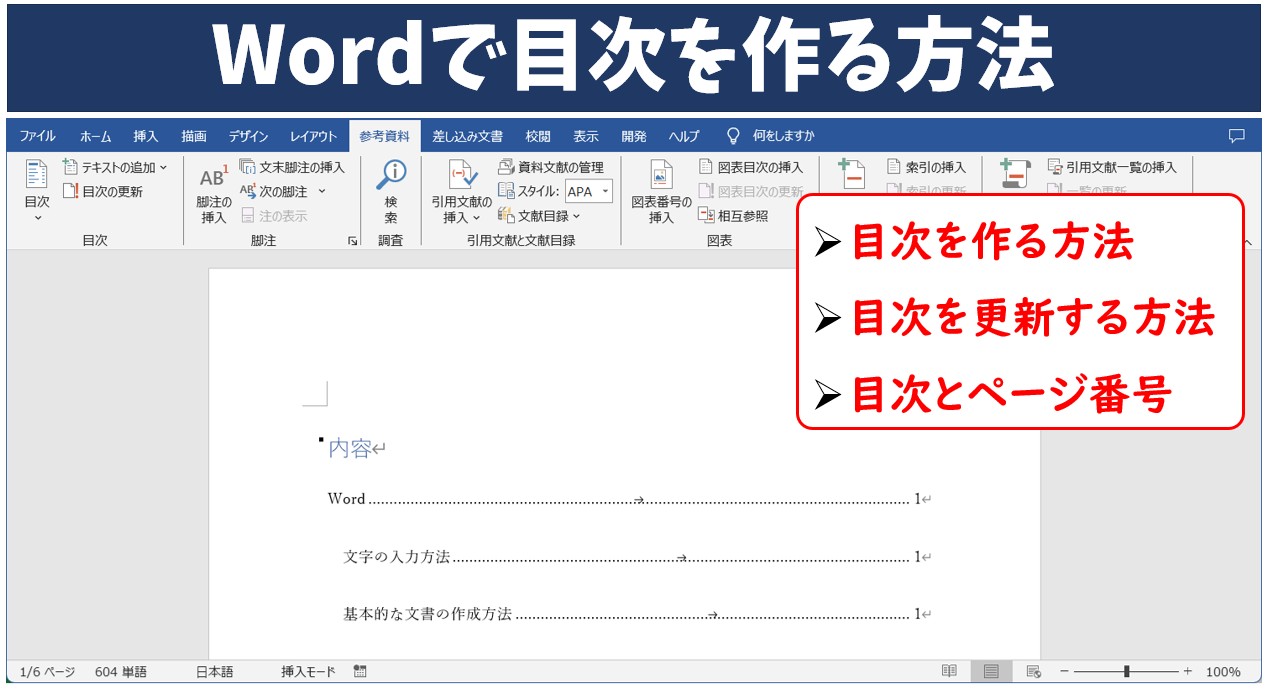Image resolution: width=1267 pixels, height=689 pixels.
Task: Click the 内容 heading in the document
Action: pyautogui.click(x=349, y=449)
